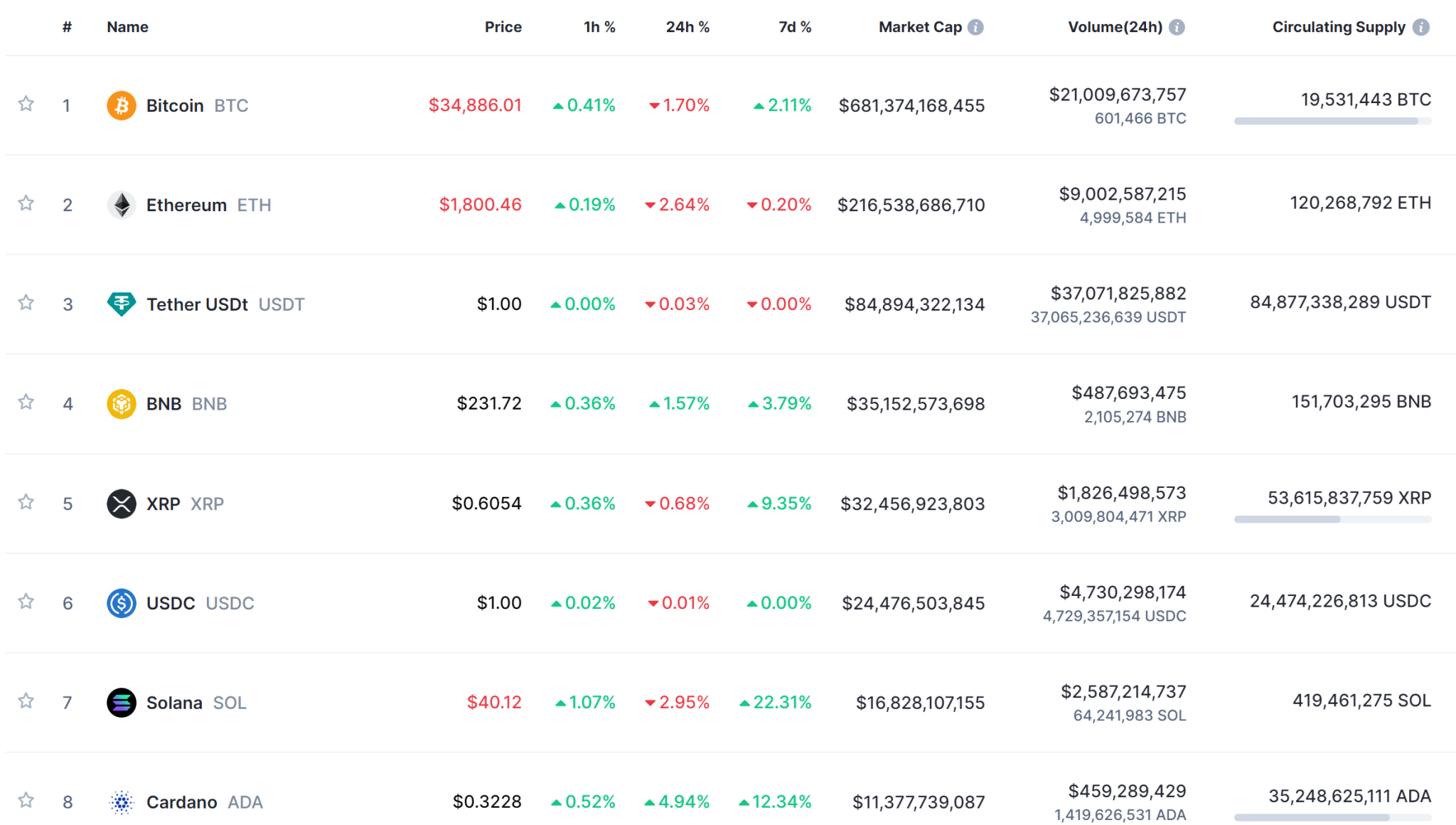Screen dimensions: 1456x825
Task: Click the XRP circulating supply progress bar
Action: click(1332, 520)
